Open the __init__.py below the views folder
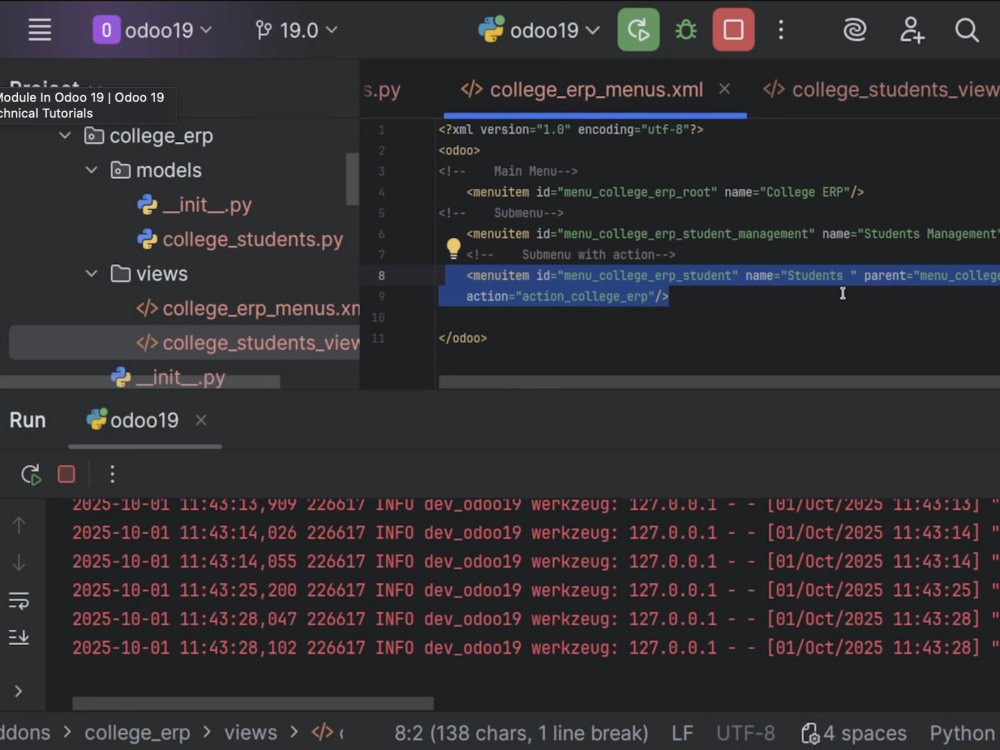1000x750 pixels. click(180, 377)
